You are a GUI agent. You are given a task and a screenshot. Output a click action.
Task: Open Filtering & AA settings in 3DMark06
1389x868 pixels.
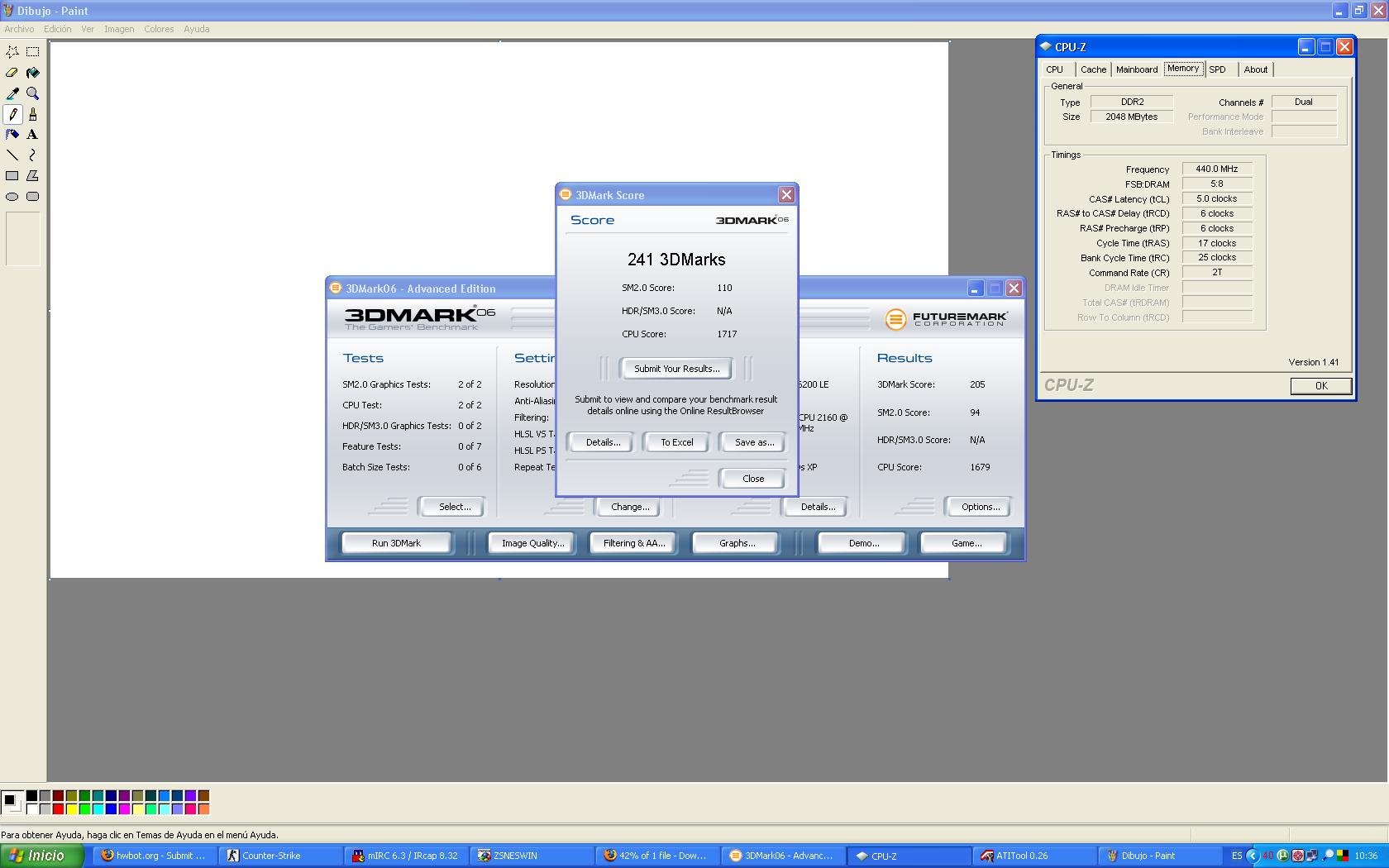(633, 543)
